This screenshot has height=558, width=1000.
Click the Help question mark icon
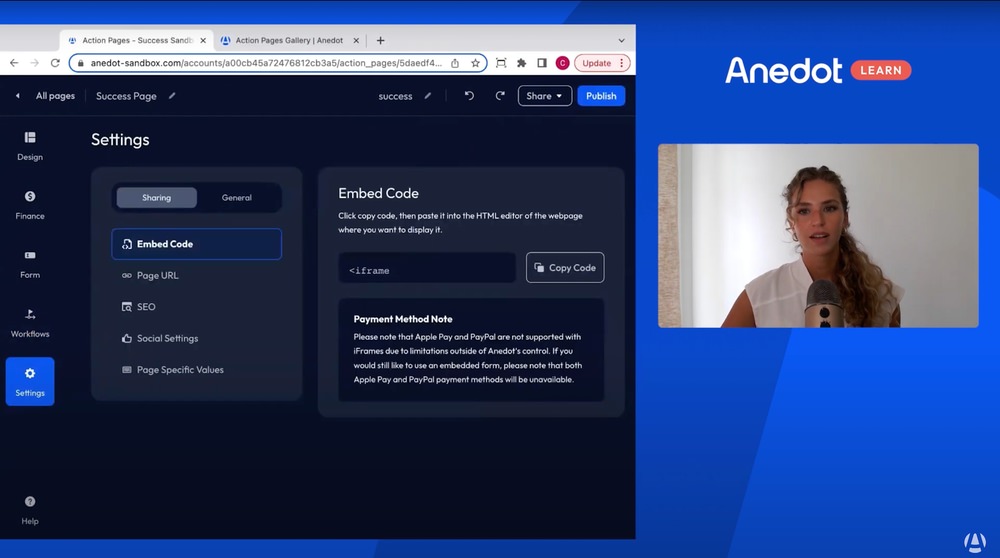pyautogui.click(x=30, y=502)
